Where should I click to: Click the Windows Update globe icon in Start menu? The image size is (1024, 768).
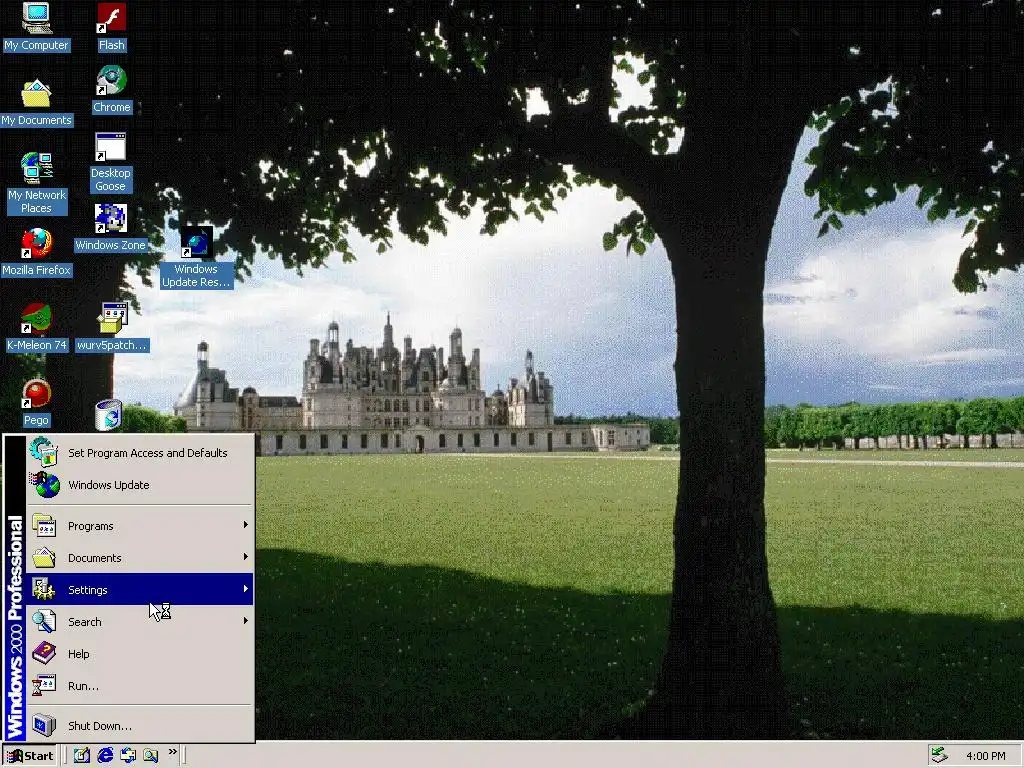pos(46,485)
